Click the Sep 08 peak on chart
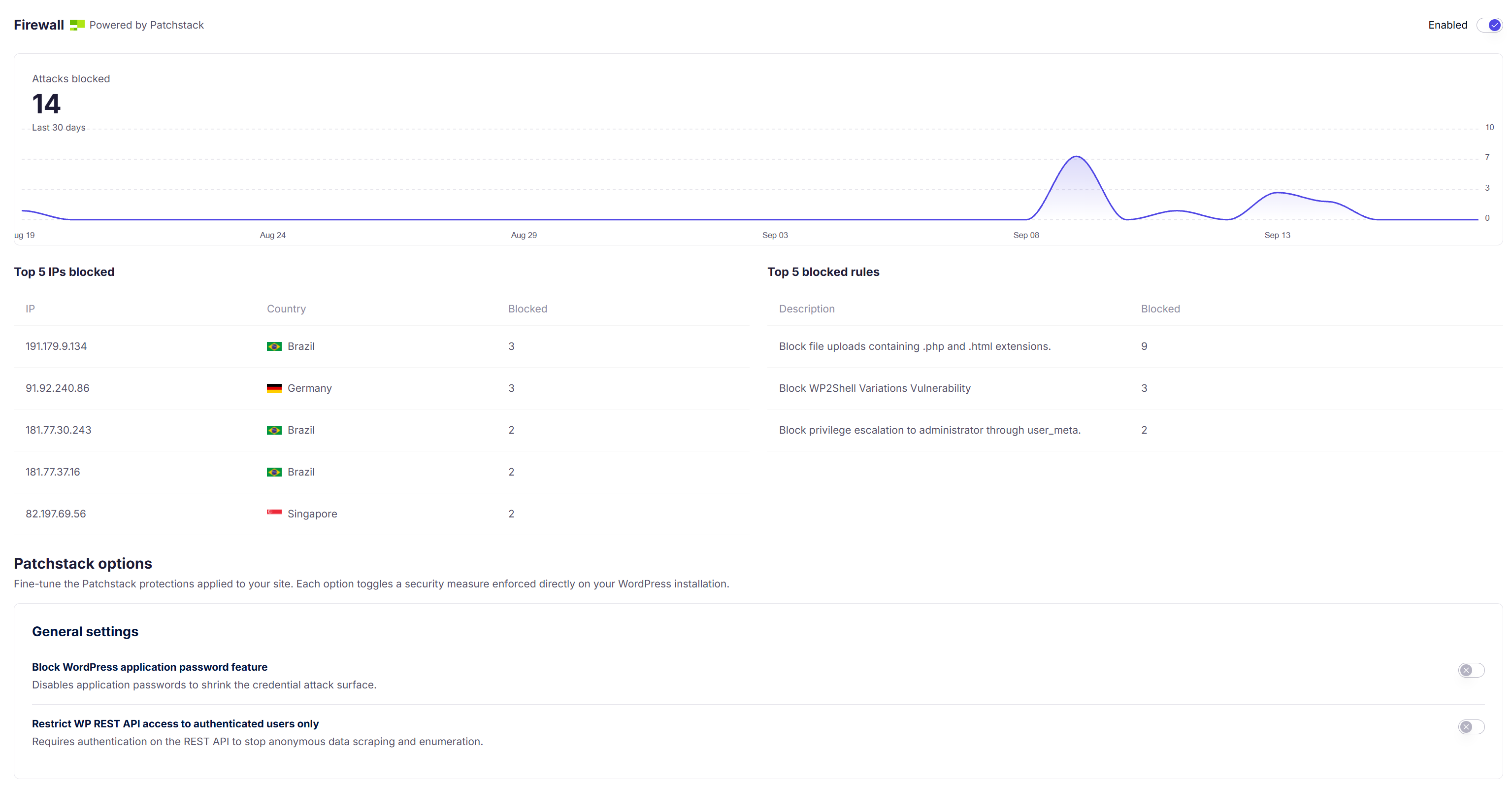1512x787 pixels. (x=1077, y=157)
